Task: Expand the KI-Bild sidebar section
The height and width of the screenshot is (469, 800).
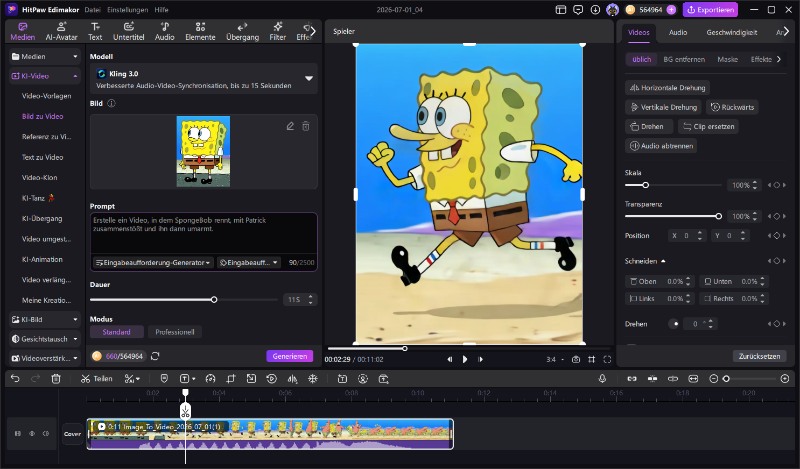Action: (45, 319)
